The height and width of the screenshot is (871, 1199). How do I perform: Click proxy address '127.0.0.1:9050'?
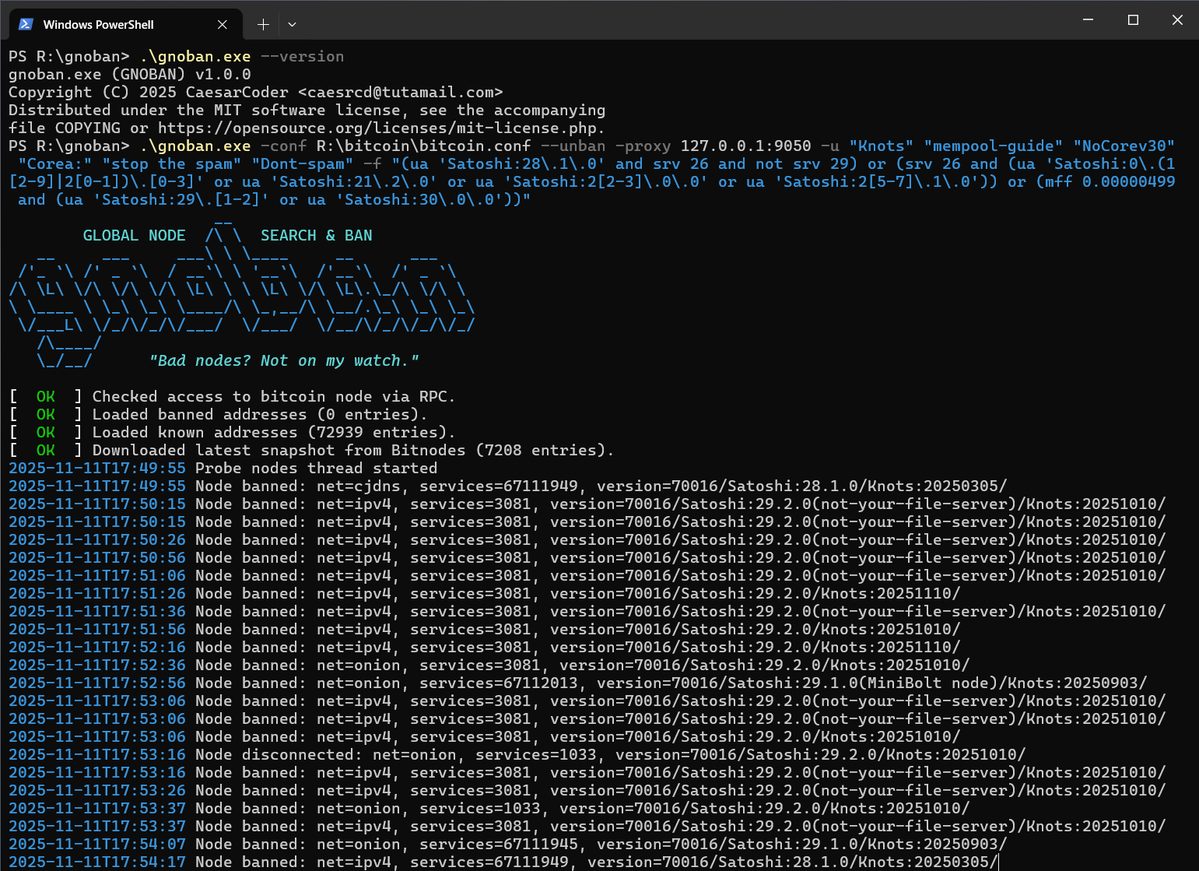tap(746, 146)
